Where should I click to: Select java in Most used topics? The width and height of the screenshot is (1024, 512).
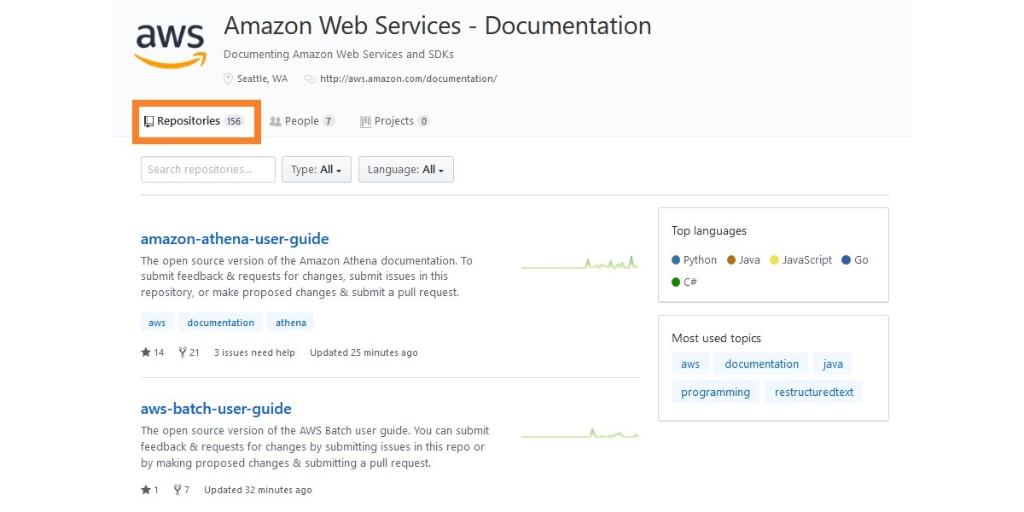tap(833, 364)
